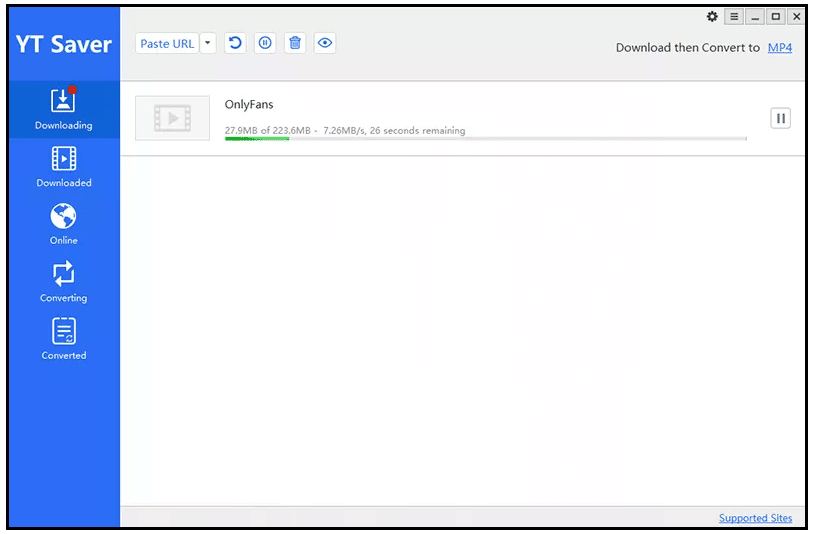Click the OnlyFans download progress bar
816x534 pixels.
coord(485,139)
